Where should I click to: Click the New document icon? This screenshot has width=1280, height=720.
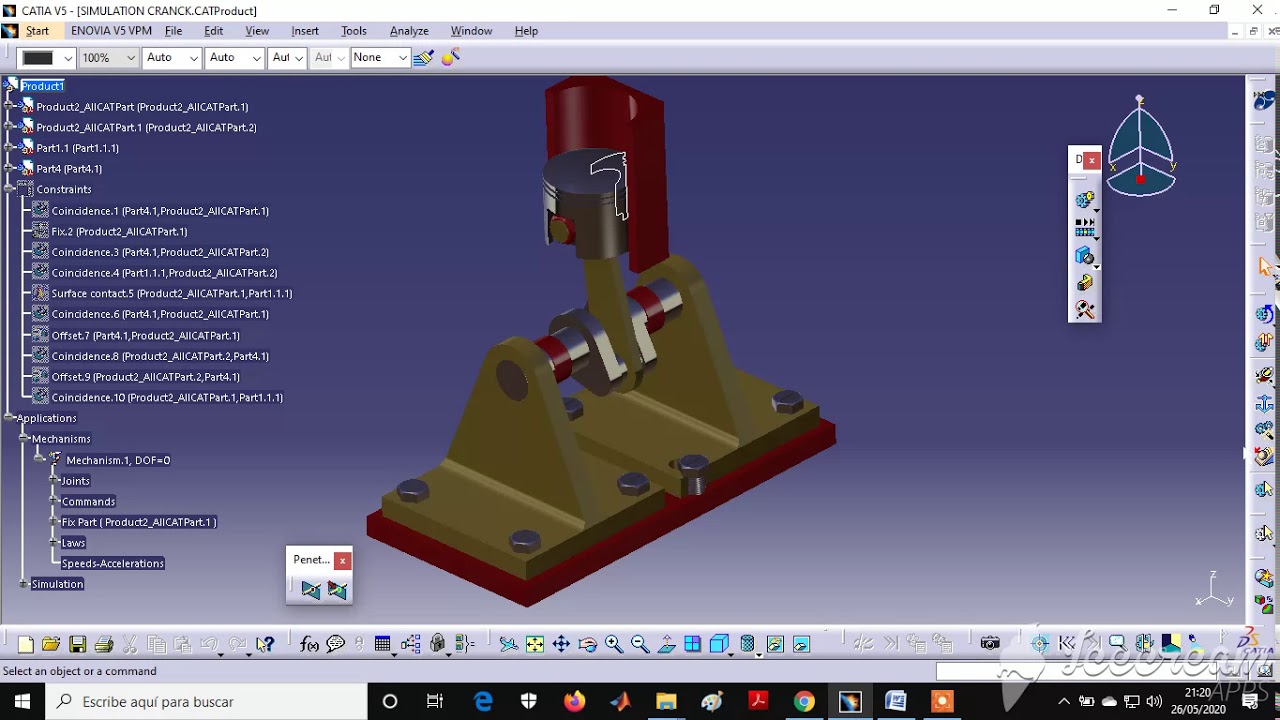coord(26,644)
